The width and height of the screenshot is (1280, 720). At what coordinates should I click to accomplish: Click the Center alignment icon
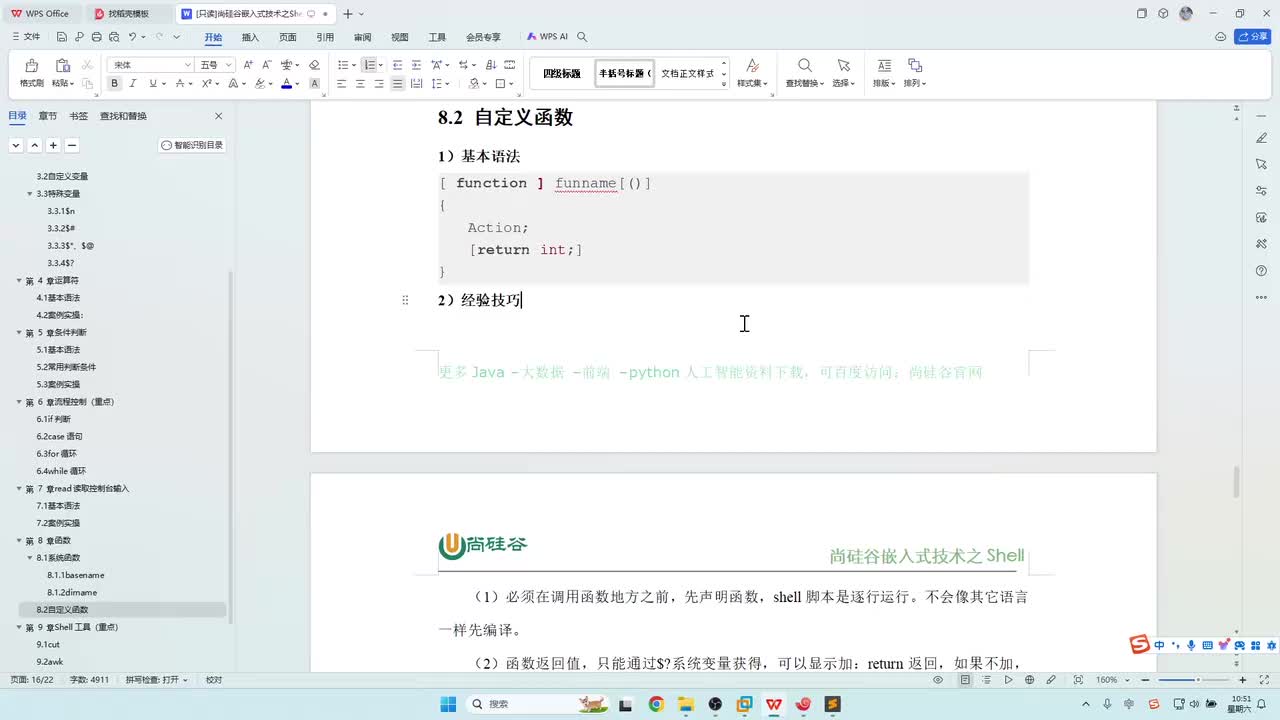click(360, 84)
